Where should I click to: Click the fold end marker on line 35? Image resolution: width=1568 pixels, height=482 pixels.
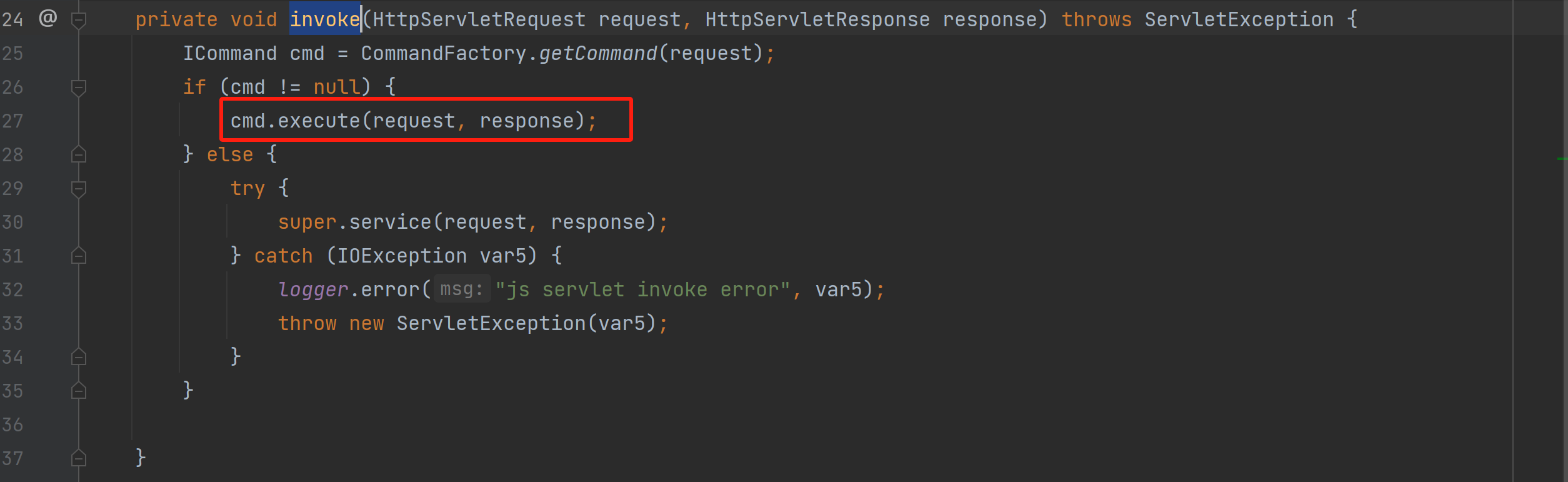(x=79, y=391)
